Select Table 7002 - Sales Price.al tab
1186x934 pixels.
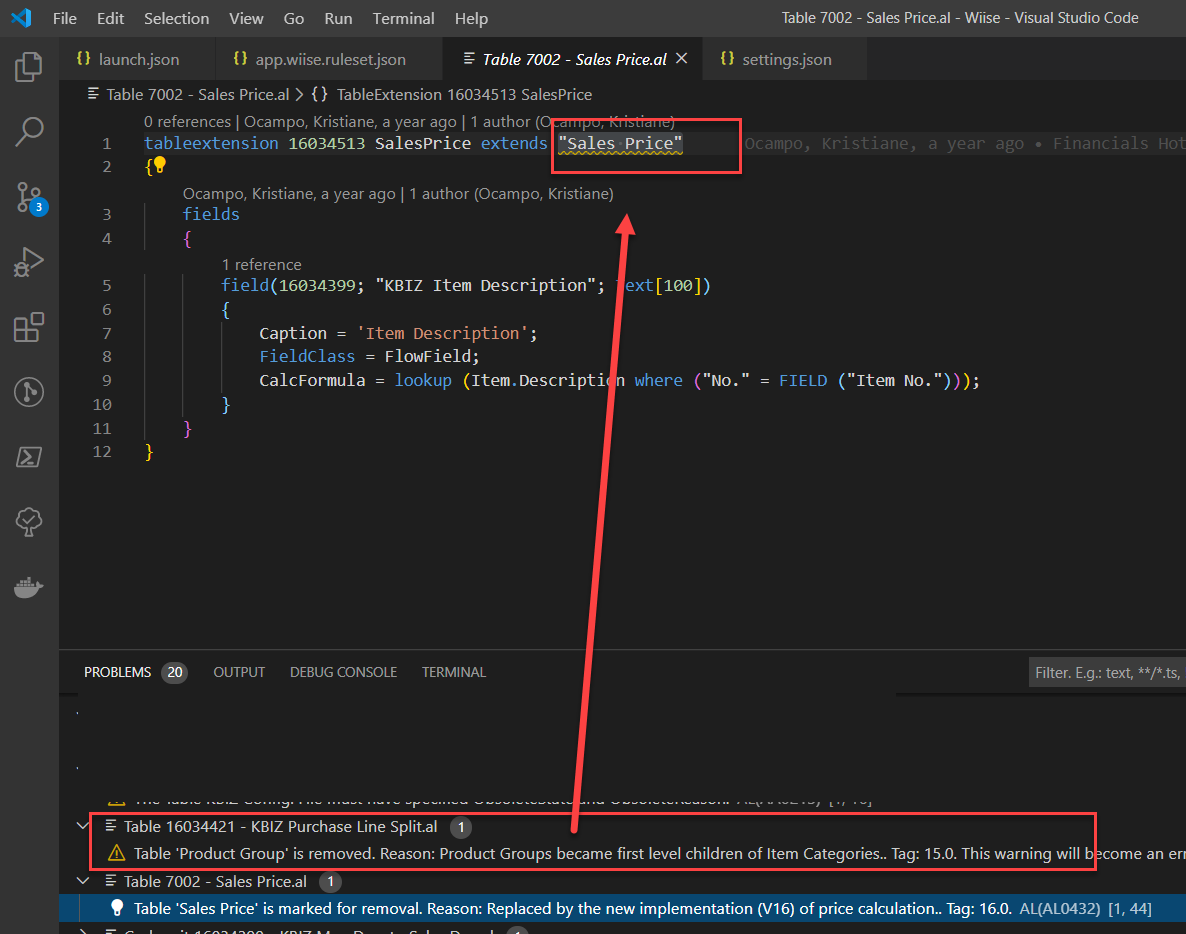[x=573, y=59]
